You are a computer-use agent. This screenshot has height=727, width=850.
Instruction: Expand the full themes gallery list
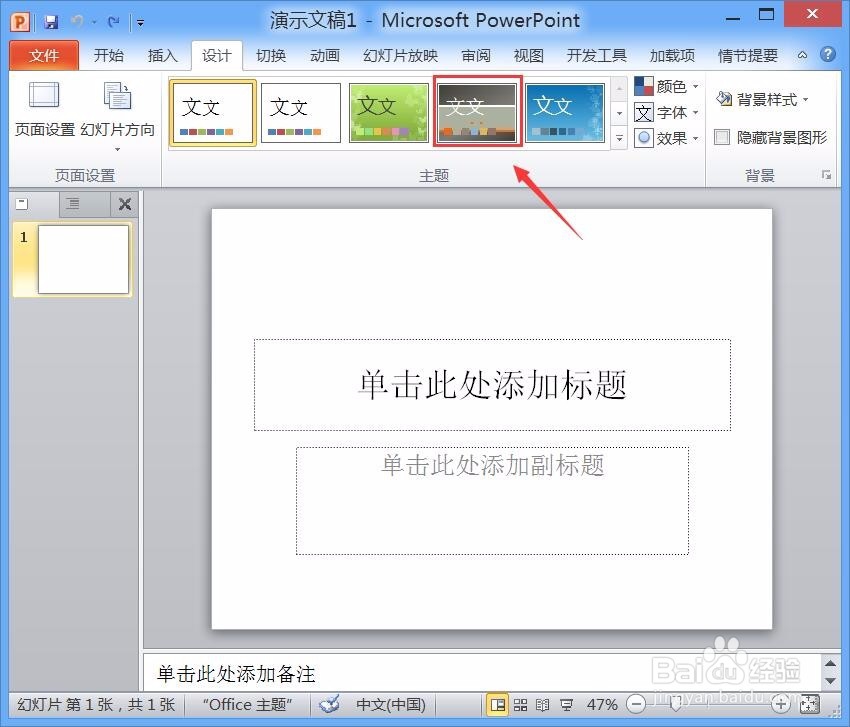(619, 138)
